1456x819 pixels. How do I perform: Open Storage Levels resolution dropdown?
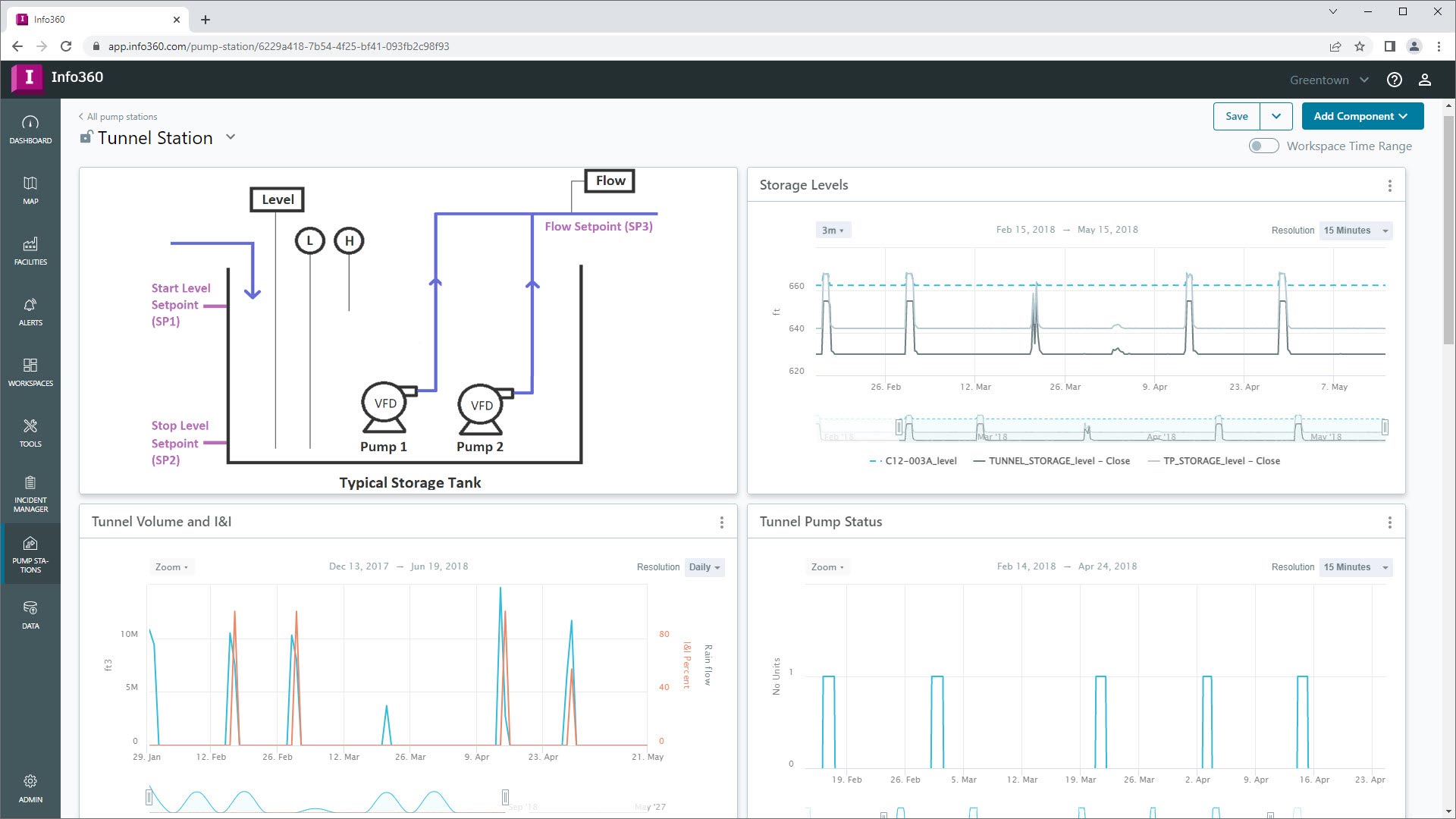pyautogui.click(x=1355, y=231)
